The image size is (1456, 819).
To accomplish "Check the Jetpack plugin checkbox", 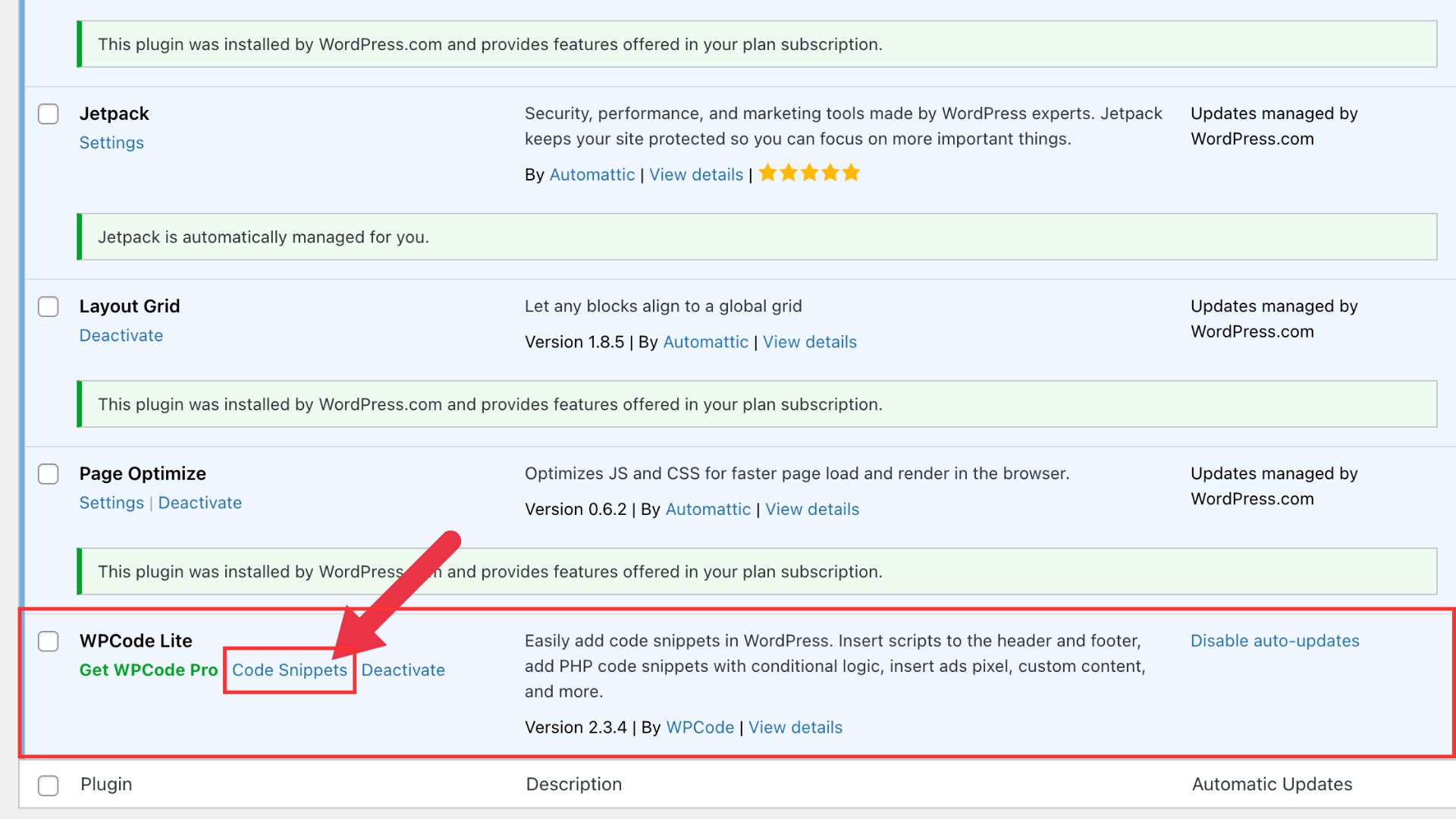I will click(49, 114).
